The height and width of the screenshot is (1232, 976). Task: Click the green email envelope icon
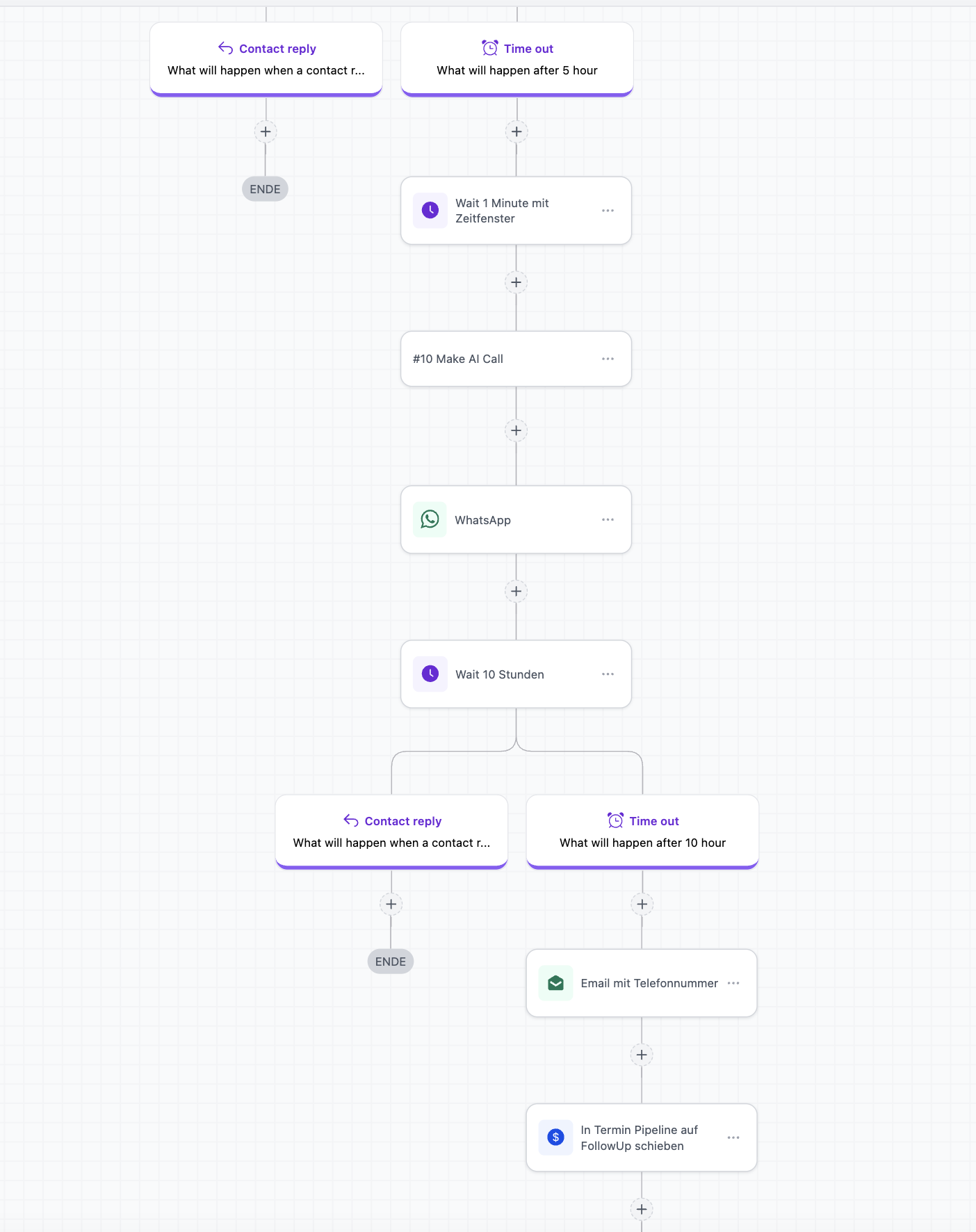click(556, 983)
